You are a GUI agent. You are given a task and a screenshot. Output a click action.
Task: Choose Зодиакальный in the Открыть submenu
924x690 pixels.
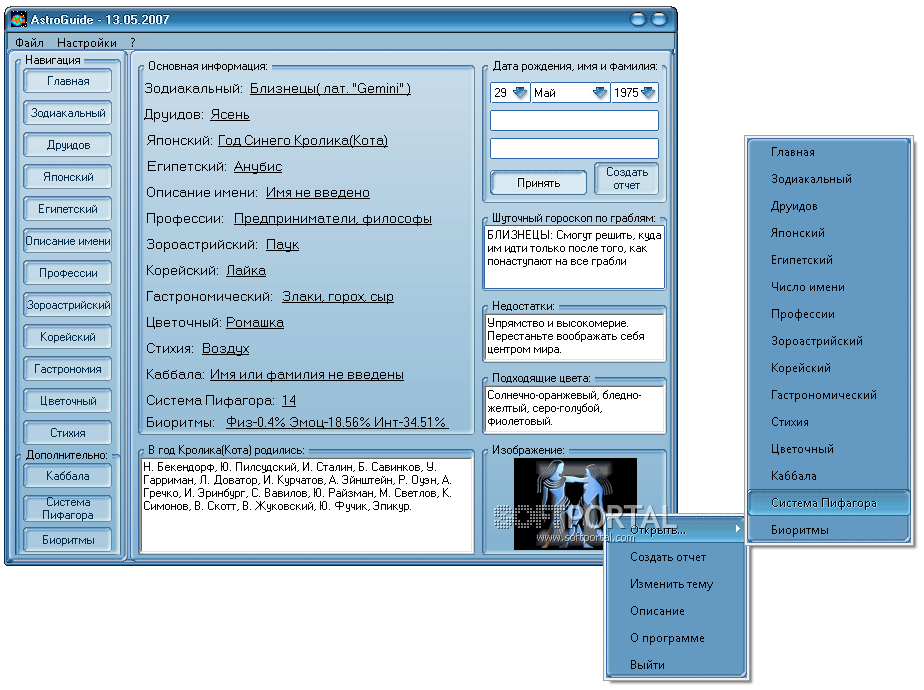pos(829,179)
